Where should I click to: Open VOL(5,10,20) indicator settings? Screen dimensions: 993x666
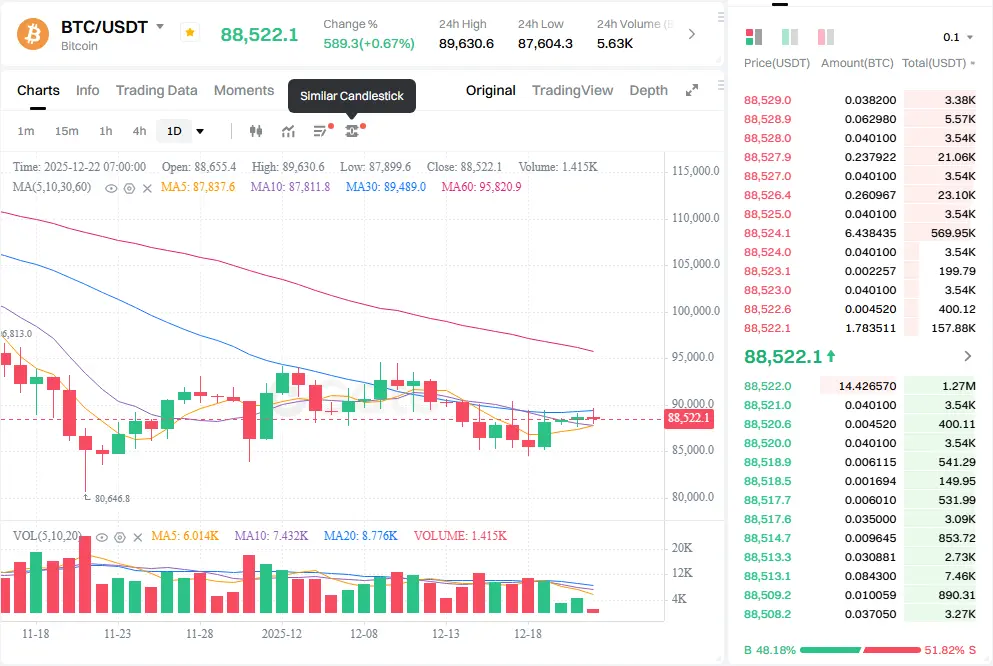[120, 537]
